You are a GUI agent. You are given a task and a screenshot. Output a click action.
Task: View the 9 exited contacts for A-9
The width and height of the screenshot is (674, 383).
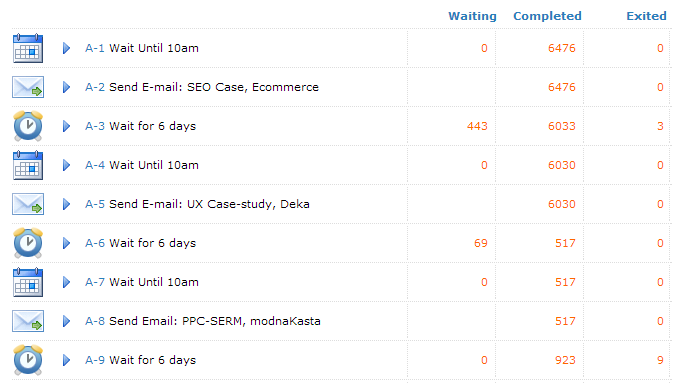[x=660, y=360]
